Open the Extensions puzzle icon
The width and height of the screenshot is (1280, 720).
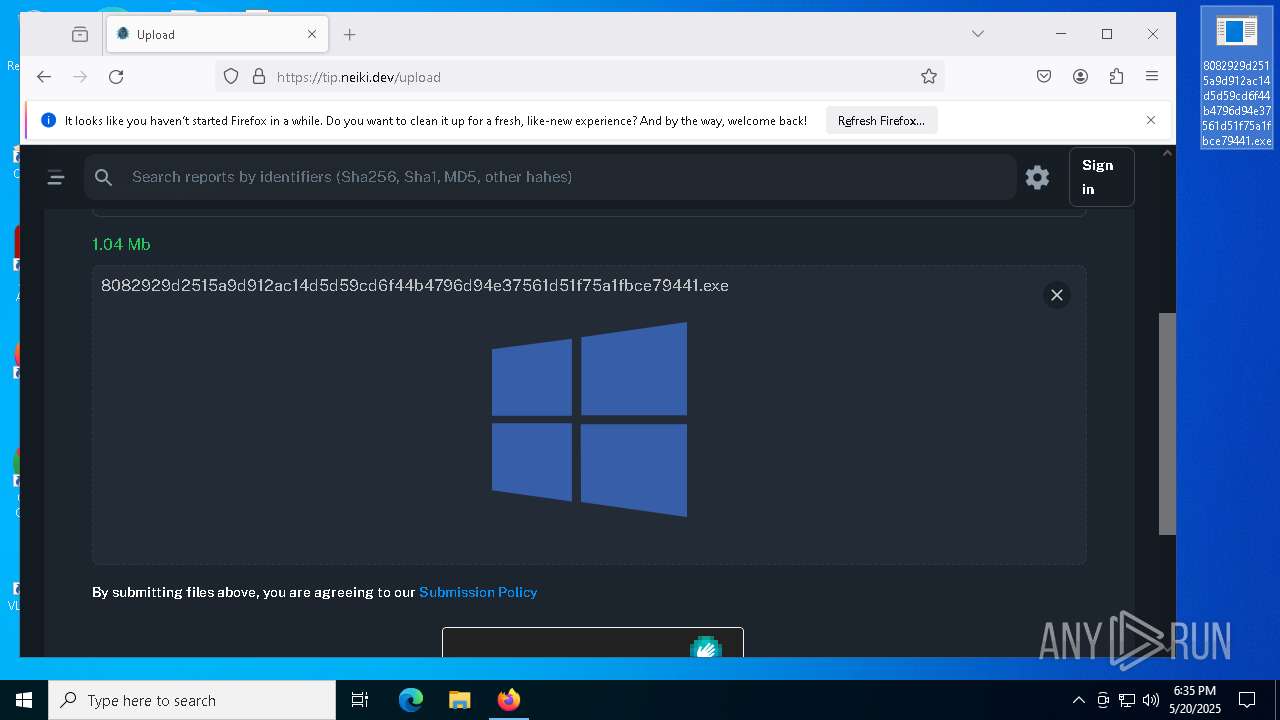pyautogui.click(x=1116, y=77)
